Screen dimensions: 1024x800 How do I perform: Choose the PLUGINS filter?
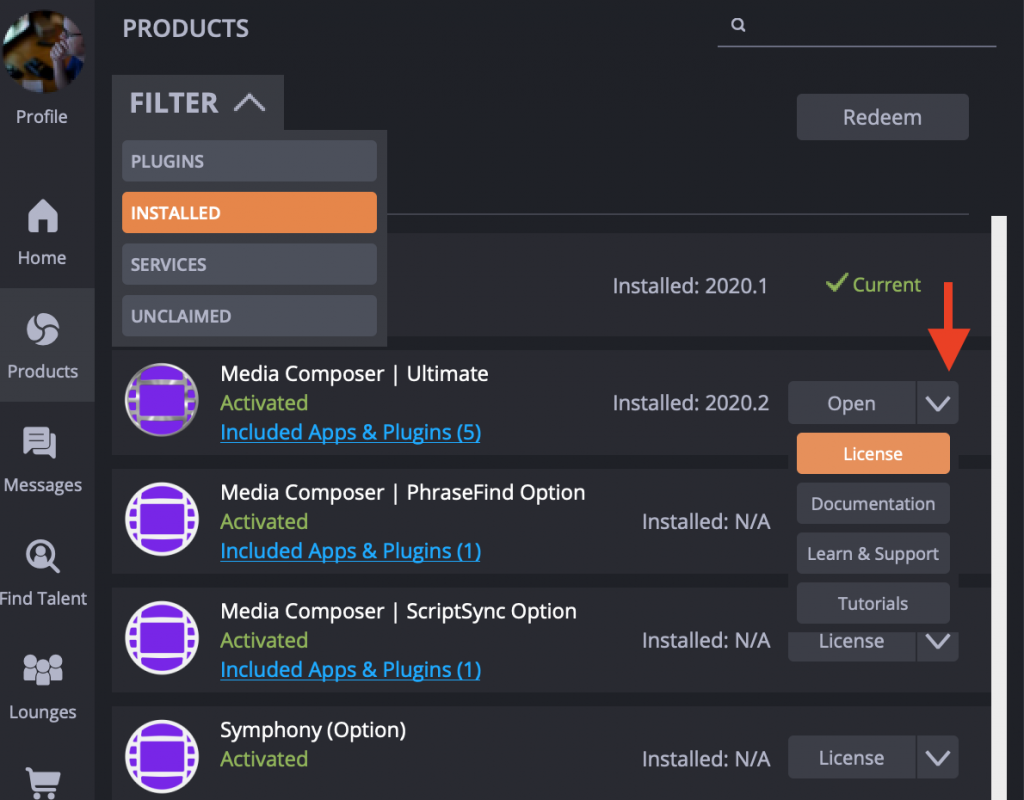249,161
